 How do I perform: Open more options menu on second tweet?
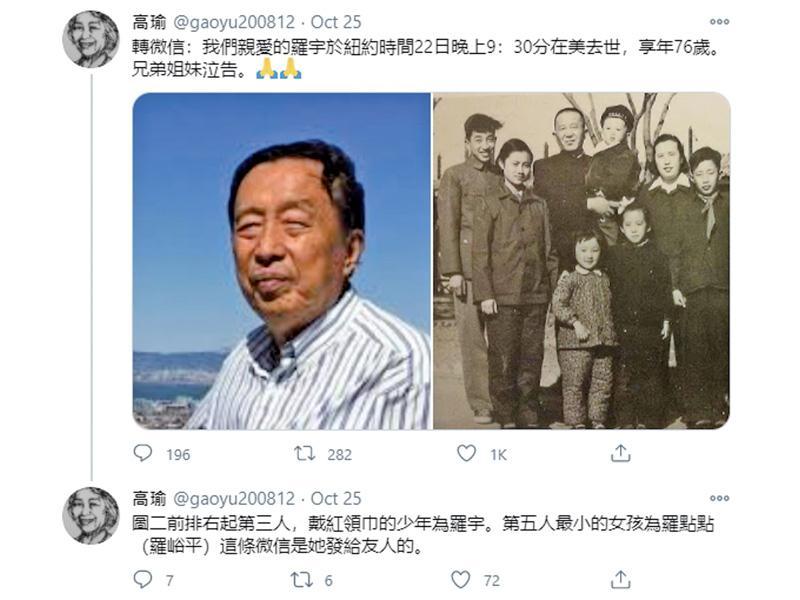tap(719, 498)
